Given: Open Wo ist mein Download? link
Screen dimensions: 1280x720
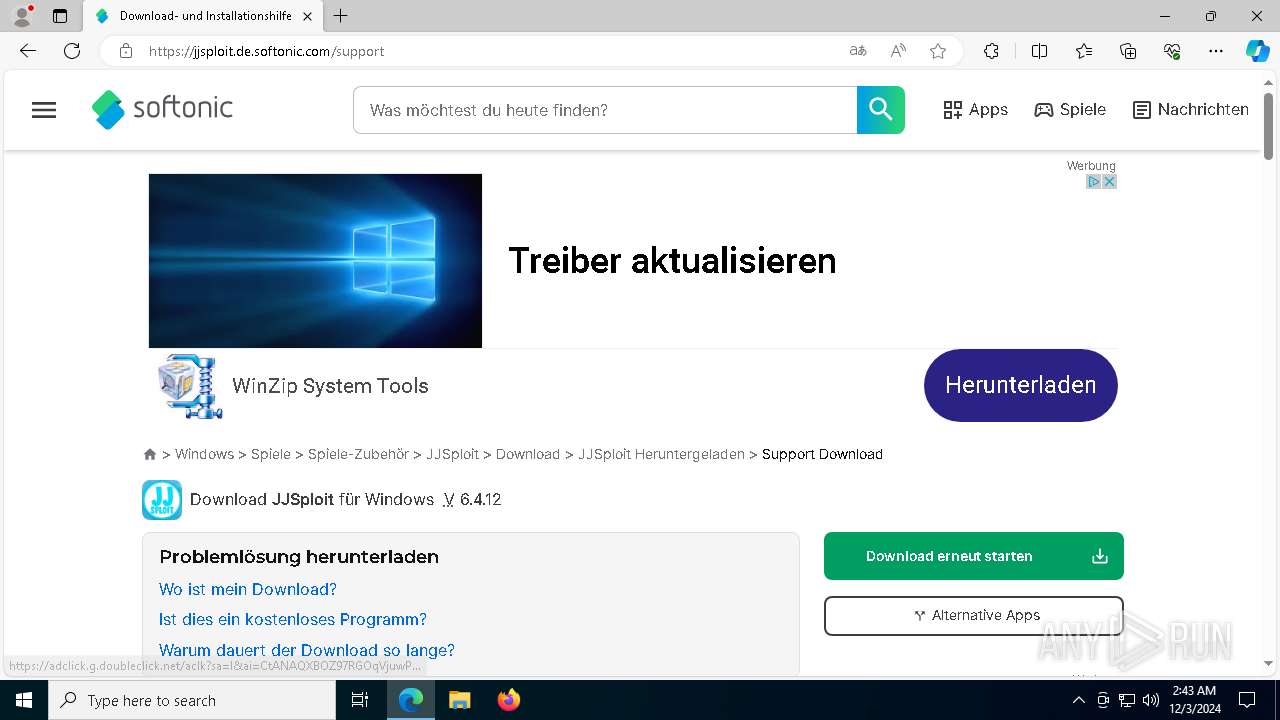Looking at the screenshot, I should pyautogui.click(x=248, y=589).
